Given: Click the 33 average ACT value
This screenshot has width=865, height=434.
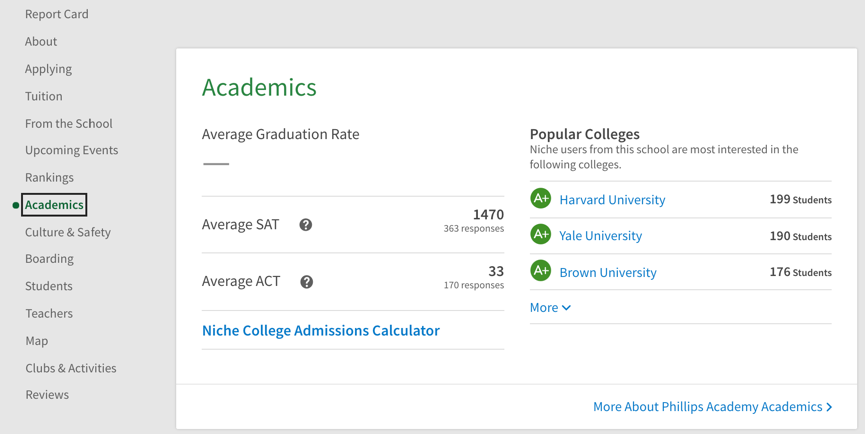Looking at the screenshot, I should [496, 271].
